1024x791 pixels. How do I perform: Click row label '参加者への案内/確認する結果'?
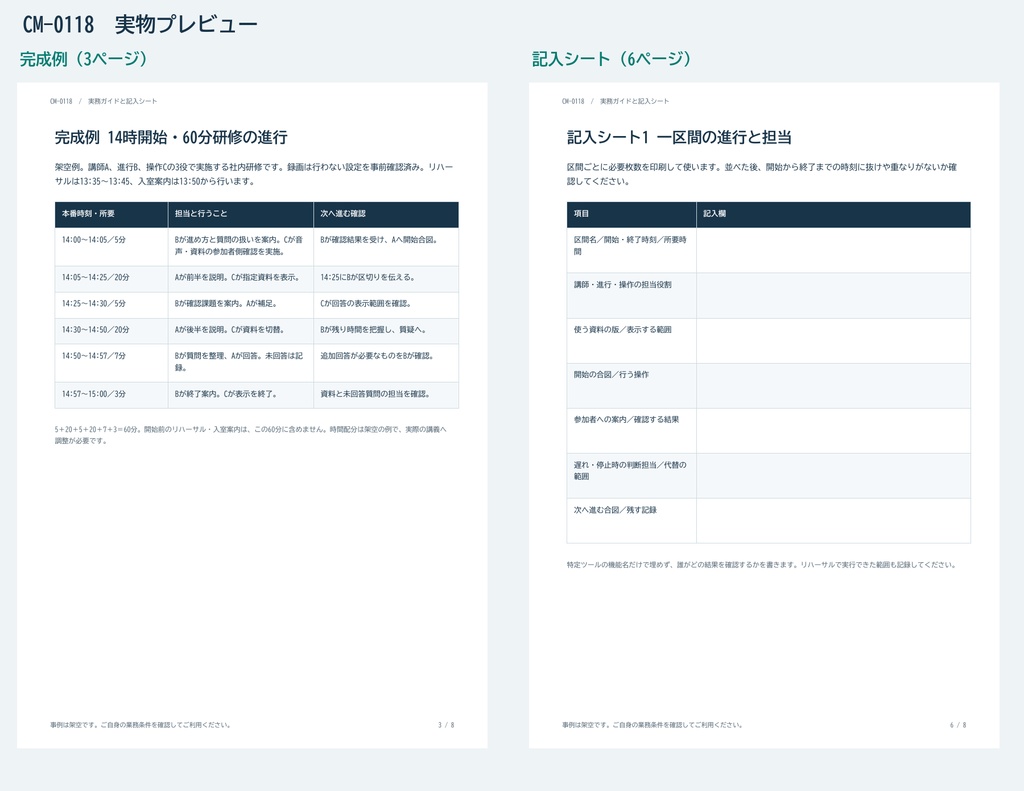coord(632,430)
